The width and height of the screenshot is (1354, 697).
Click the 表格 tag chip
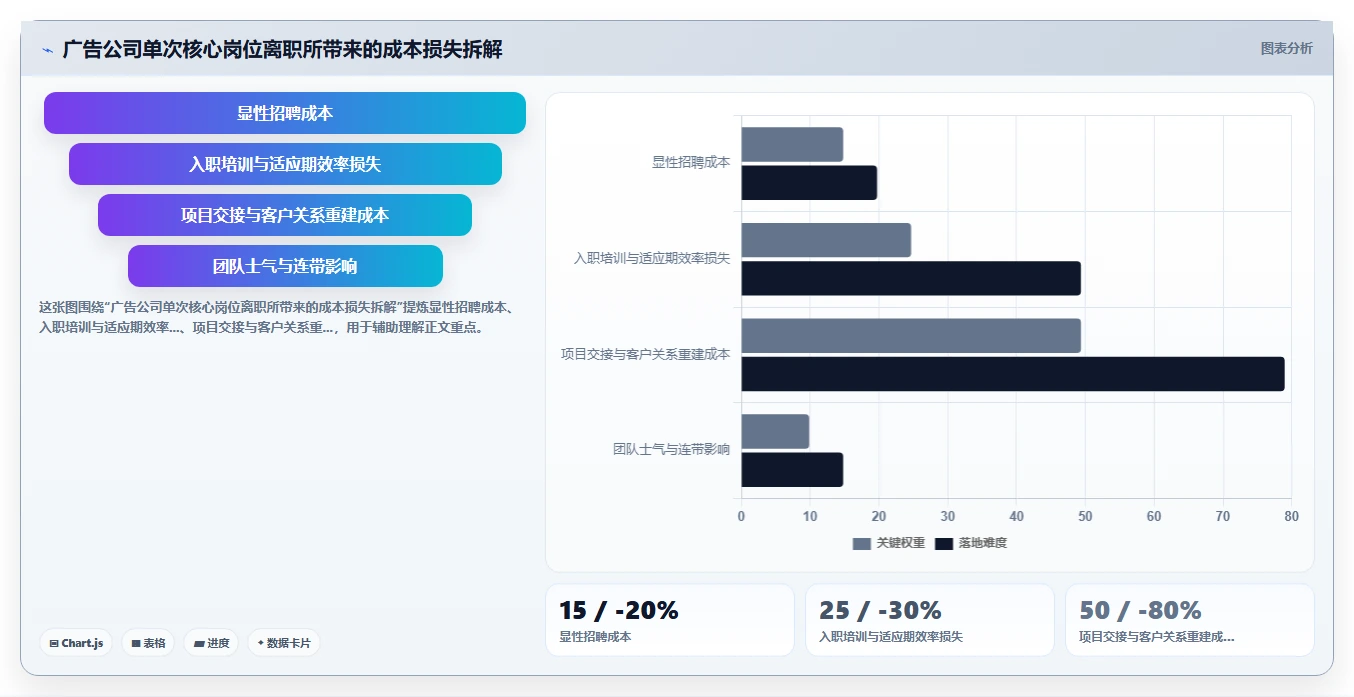click(x=148, y=643)
